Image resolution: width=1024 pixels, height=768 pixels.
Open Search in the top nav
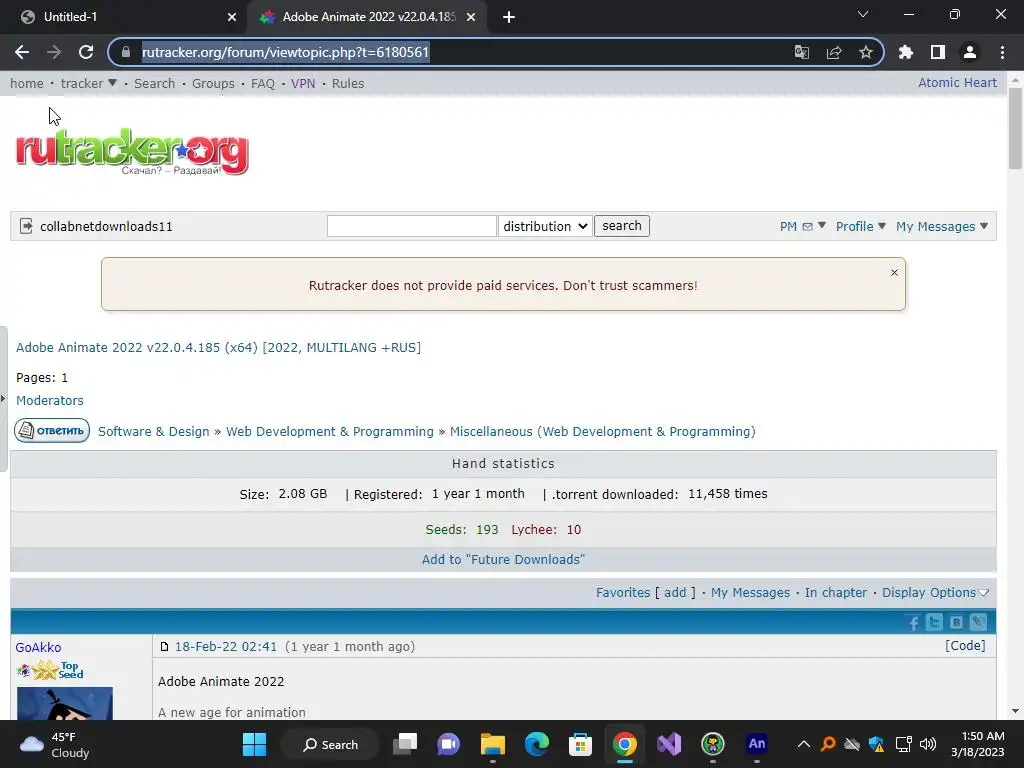coord(154,83)
